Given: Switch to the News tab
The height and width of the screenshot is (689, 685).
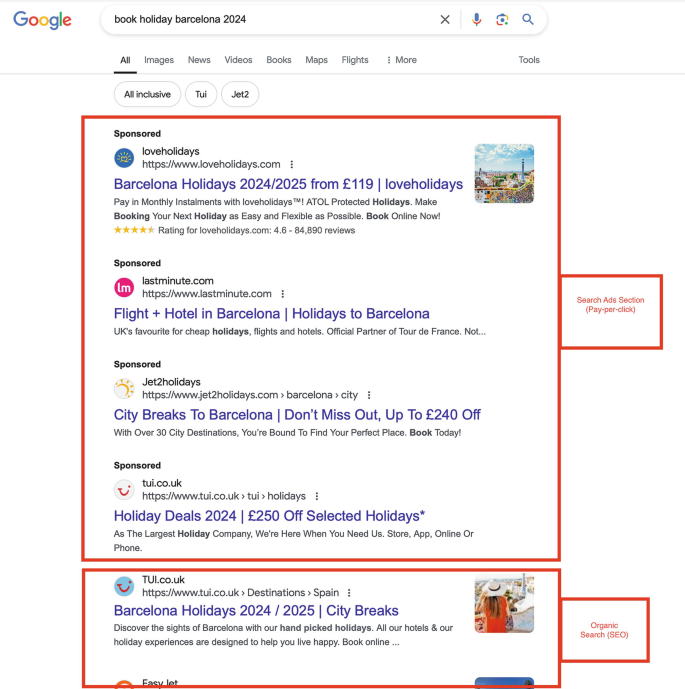Looking at the screenshot, I should tap(199, 60).
